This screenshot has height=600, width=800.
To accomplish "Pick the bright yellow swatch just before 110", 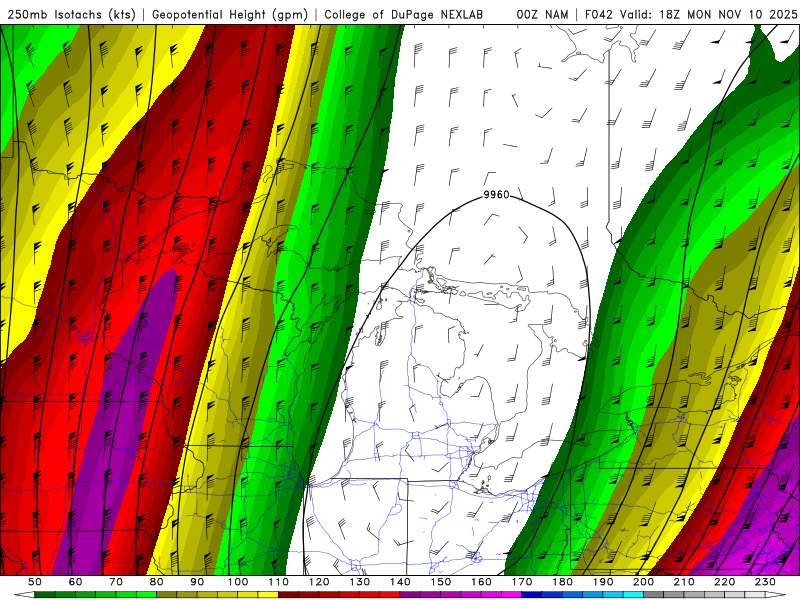I will click(x=268, y=595).
